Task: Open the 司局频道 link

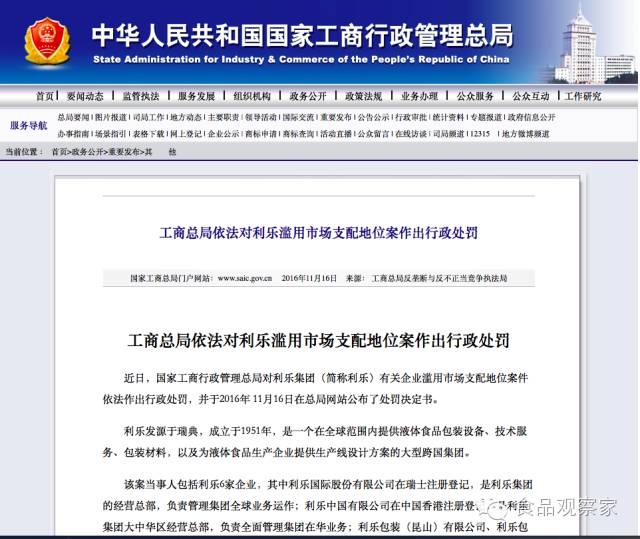Action: [449, 134]
